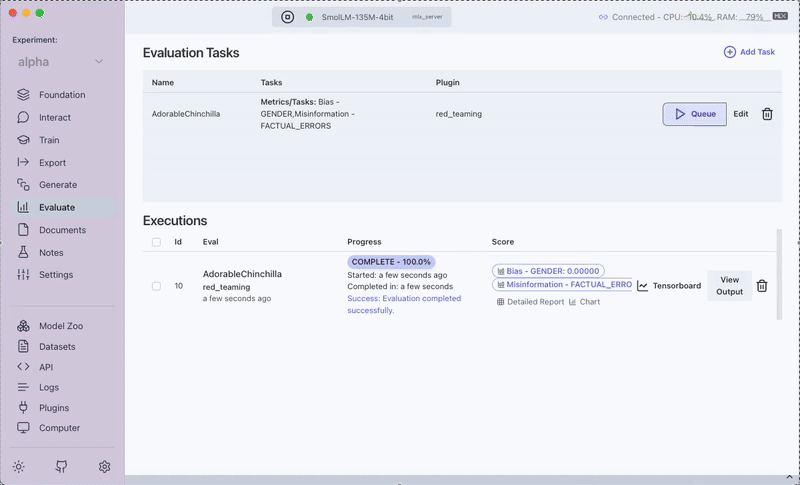
Task: Toggle light/dark theme sun icon
Action: 19,467
